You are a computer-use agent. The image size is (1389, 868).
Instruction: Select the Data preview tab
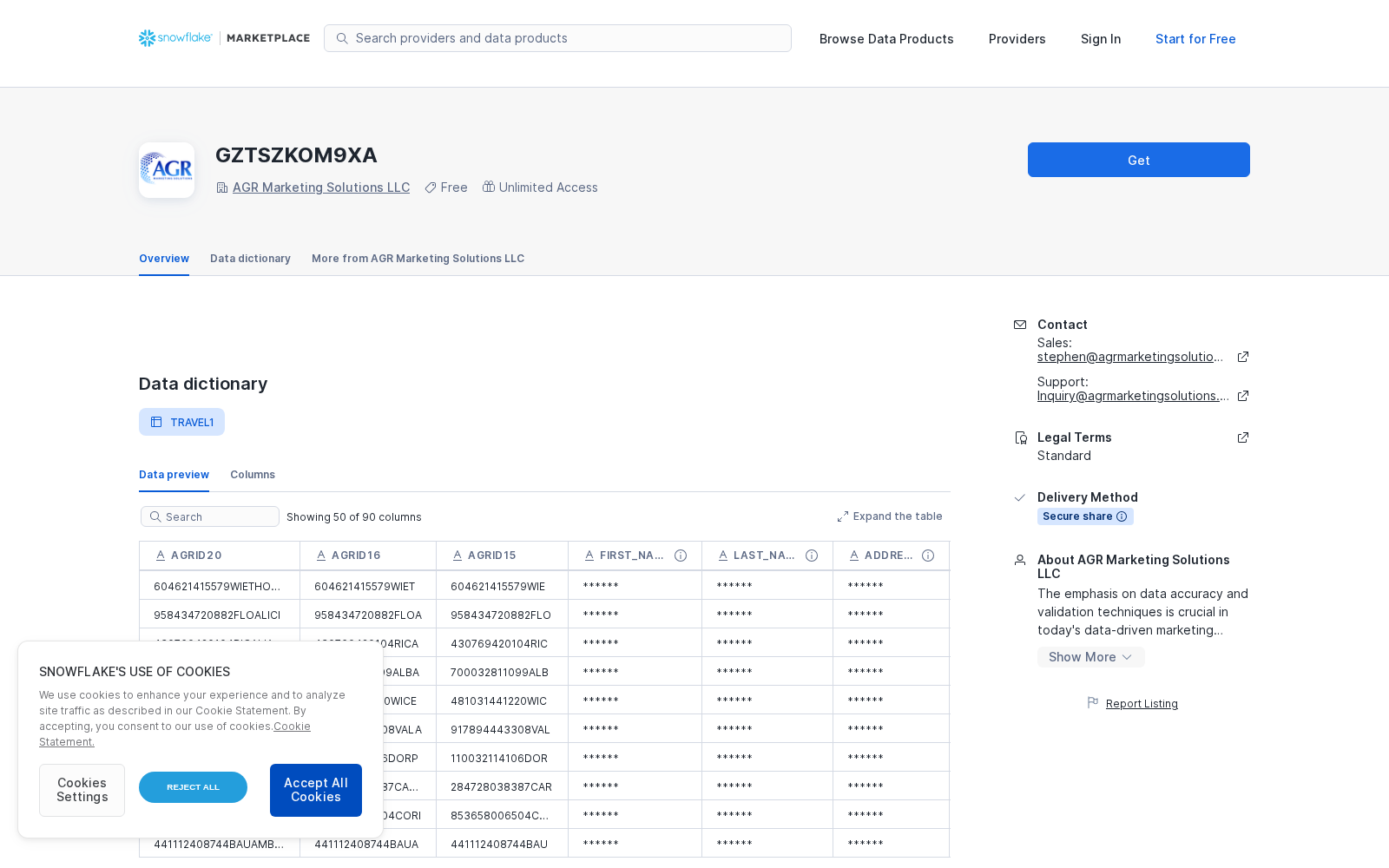174,475
